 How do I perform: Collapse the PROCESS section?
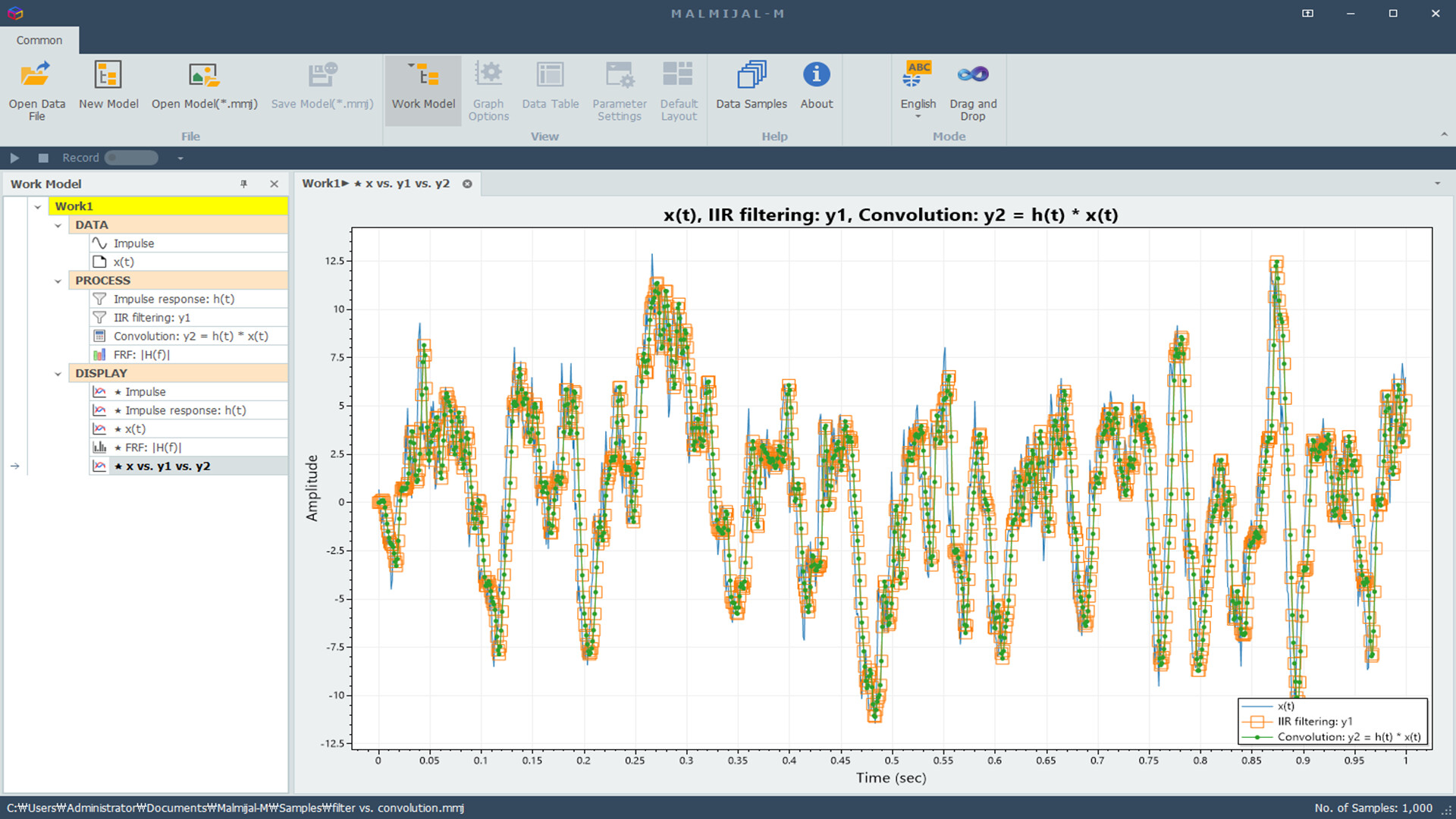[58, 280]
